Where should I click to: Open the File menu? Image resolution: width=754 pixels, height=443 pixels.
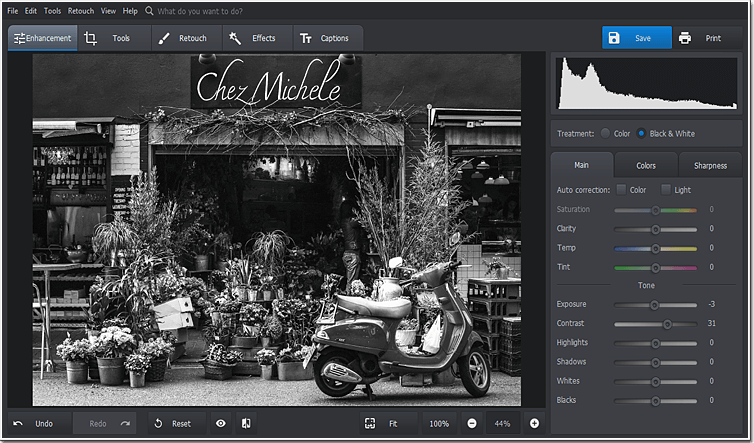tap(13, 11)
